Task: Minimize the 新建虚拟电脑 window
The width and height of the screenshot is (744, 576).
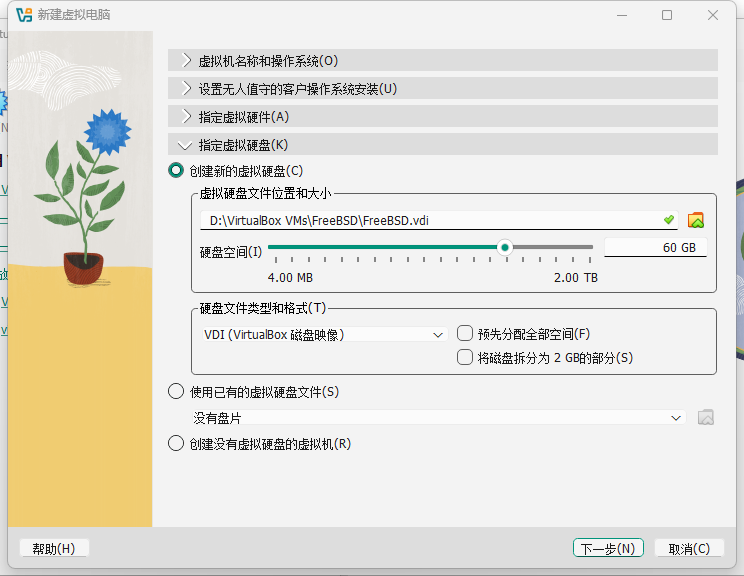Action: tap(622, 15)
